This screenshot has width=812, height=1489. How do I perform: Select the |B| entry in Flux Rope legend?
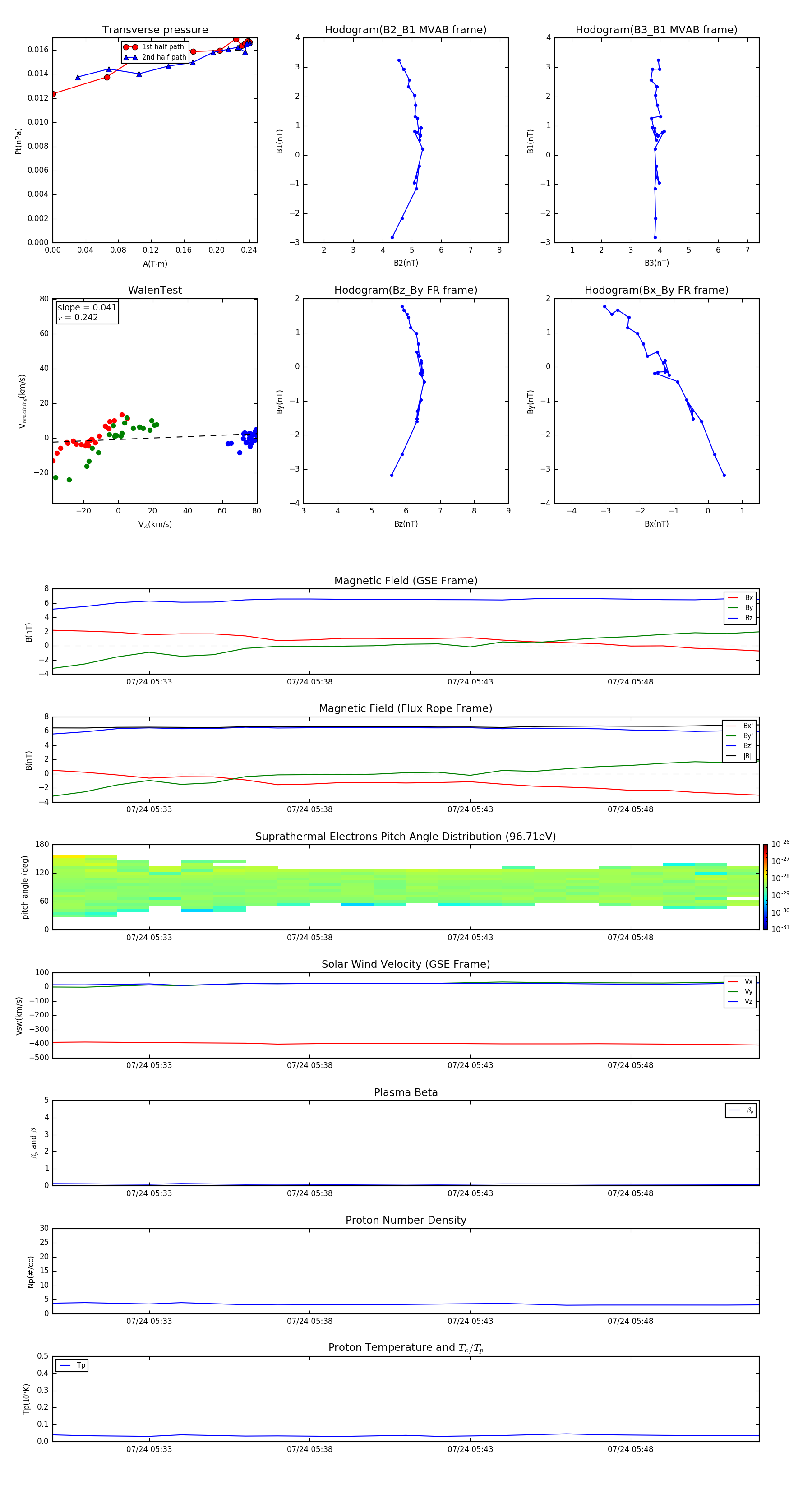tap(740, 756)
